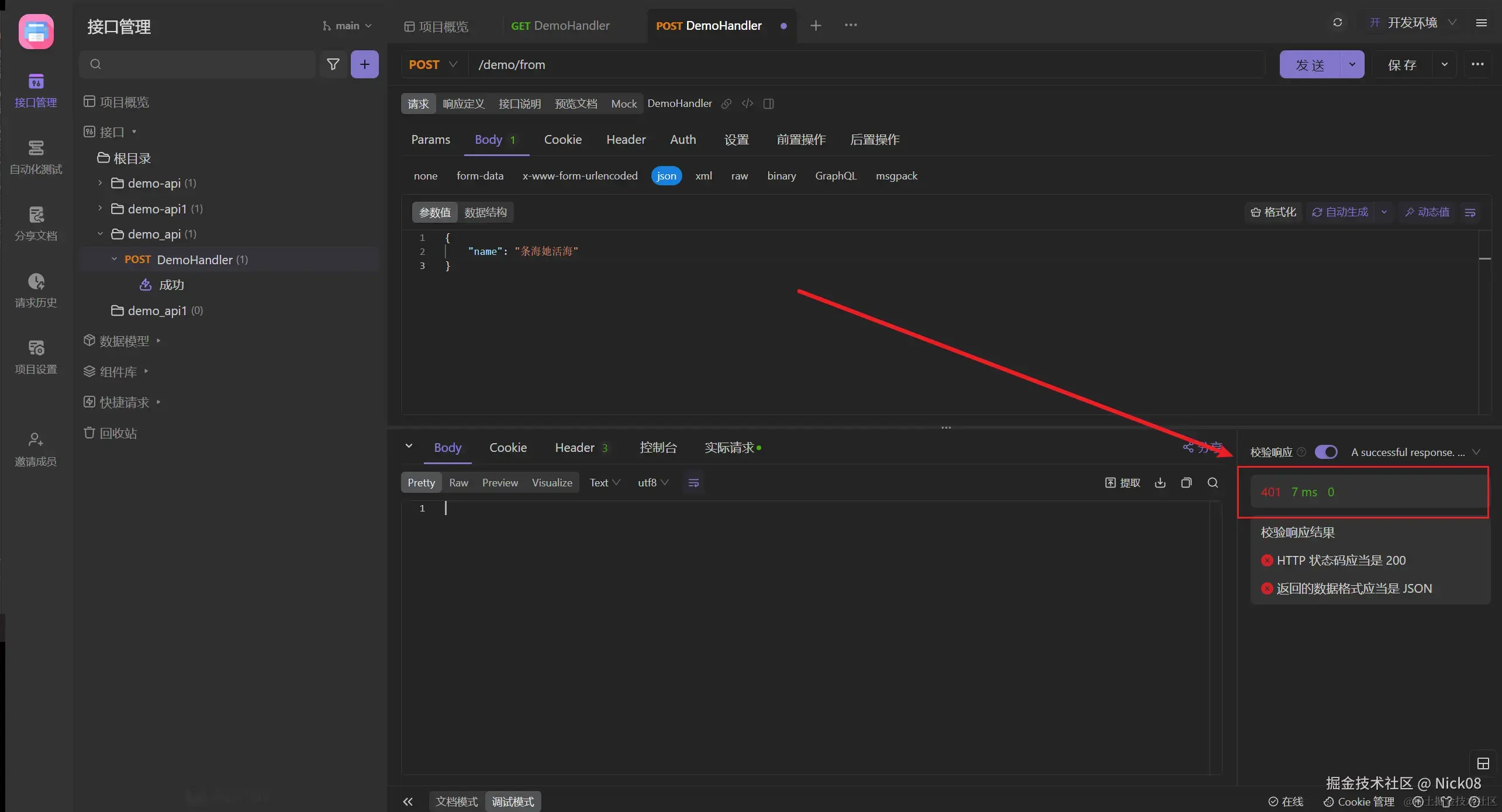Select the raw body type option
The width and height of the screenshot is (1502, 812).
pyautogui.click(x=739, y=176)
